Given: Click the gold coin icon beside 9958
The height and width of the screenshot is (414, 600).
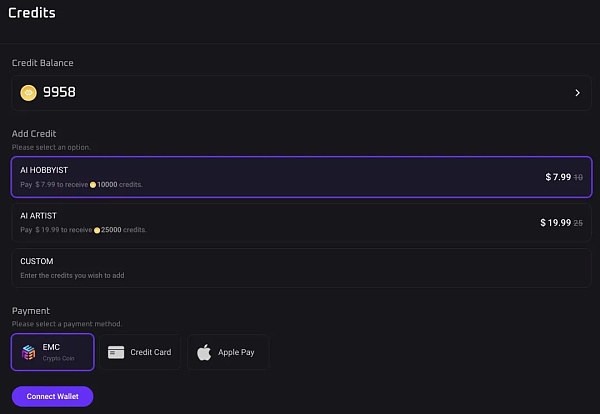Looking at the screenshot, I should coord(29,93).
